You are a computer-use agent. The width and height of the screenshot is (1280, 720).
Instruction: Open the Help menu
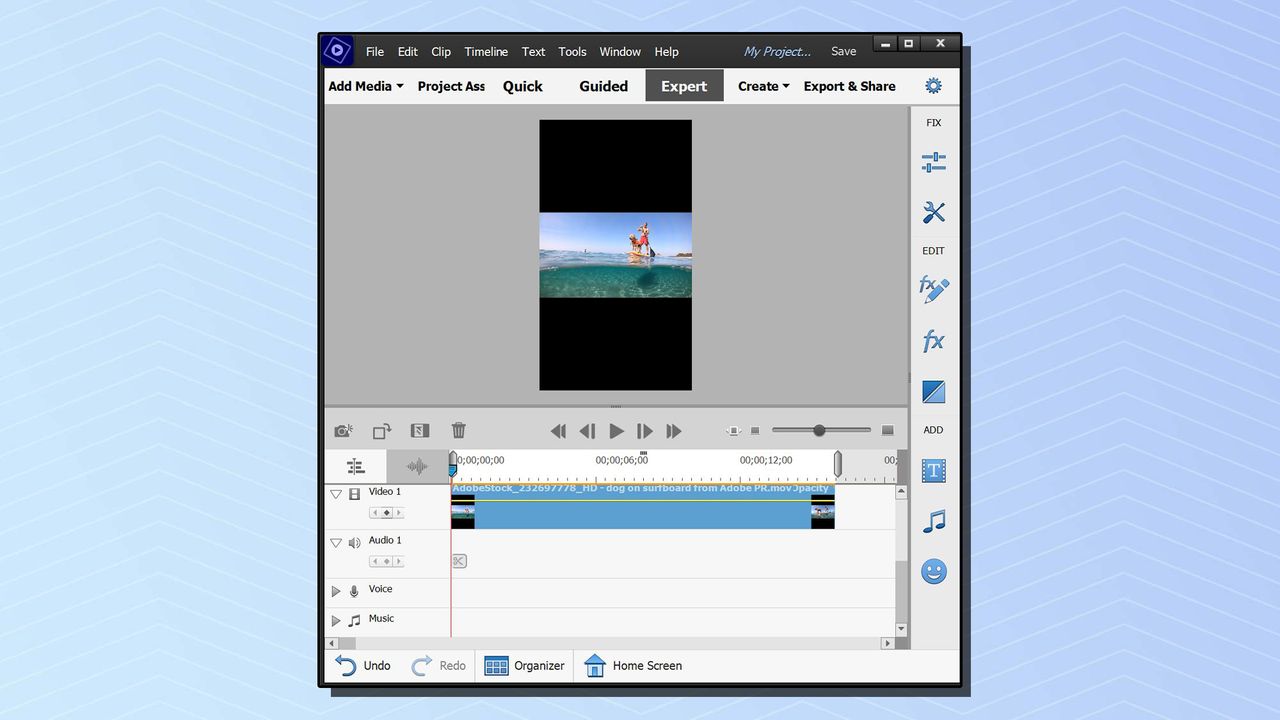pos(666,52)
